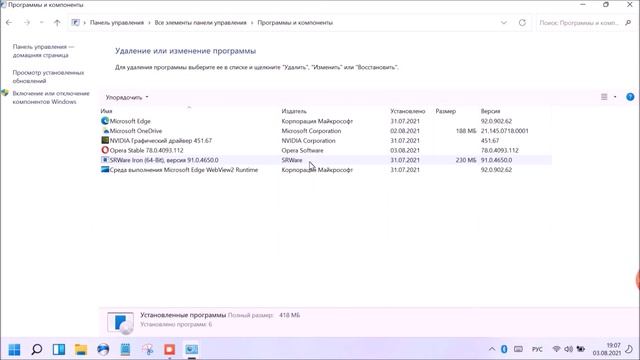Screen dimensions: 640x360
Task: Sort by the Имя column header
Action: (106, 111)
